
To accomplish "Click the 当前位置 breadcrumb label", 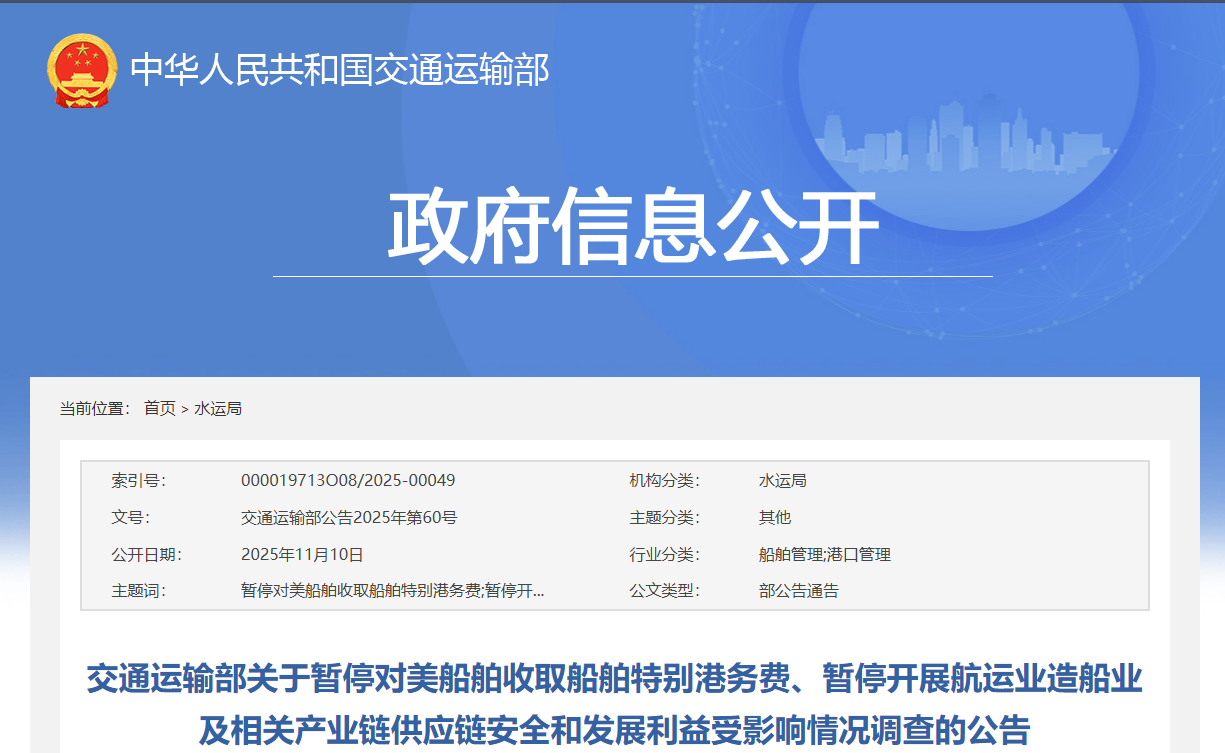I will [95, 408].
